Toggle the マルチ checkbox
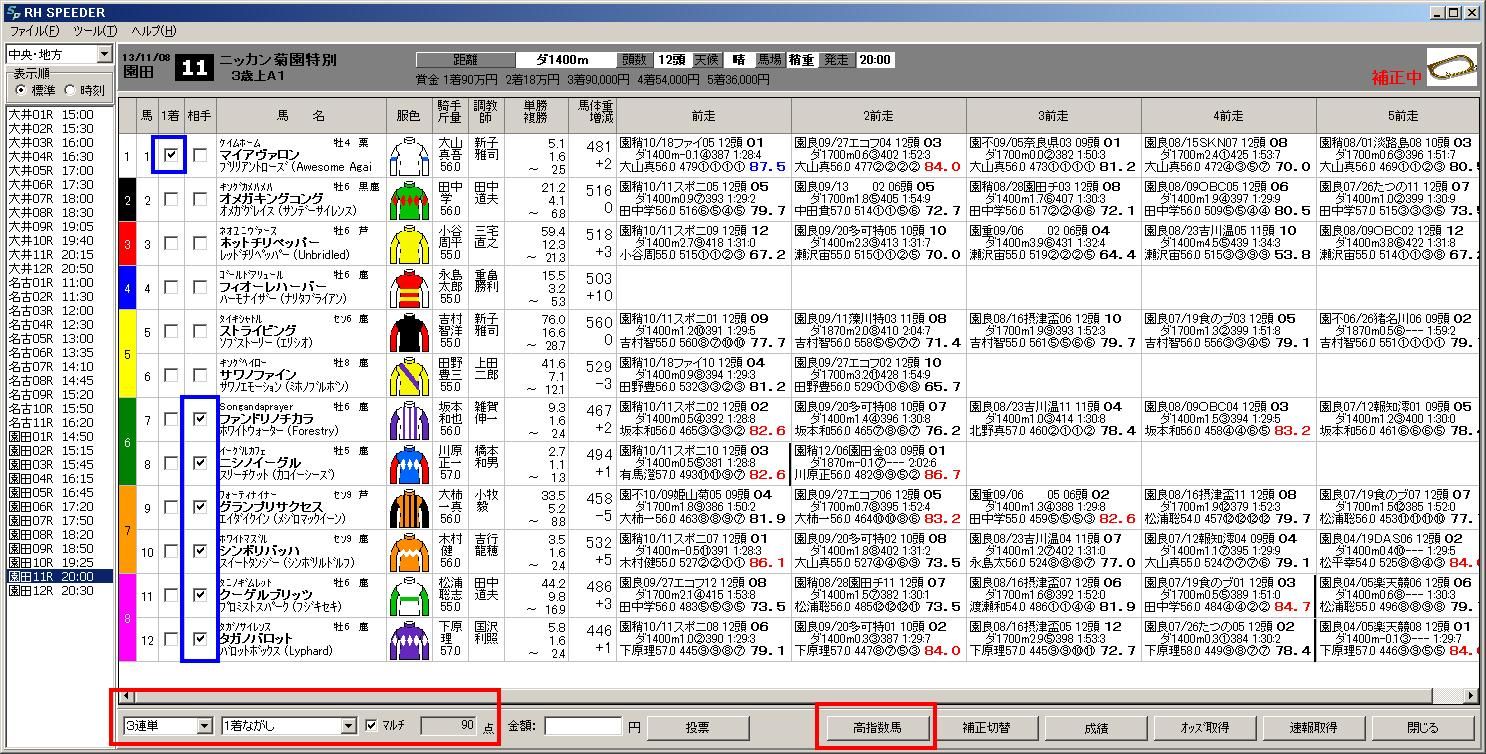Screen dimensions: 1486x754 coord(372,726)
